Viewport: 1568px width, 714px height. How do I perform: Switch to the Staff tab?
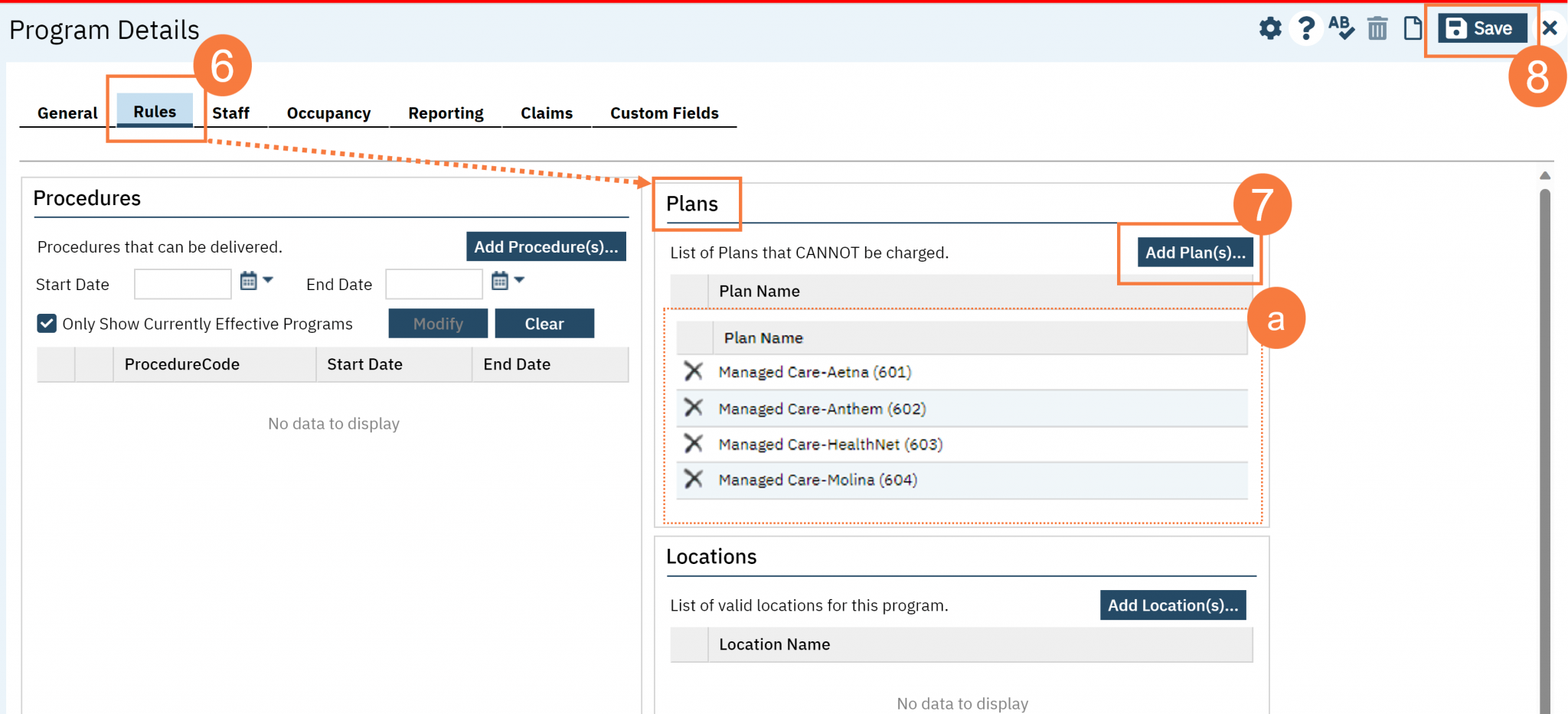point(232,112)
